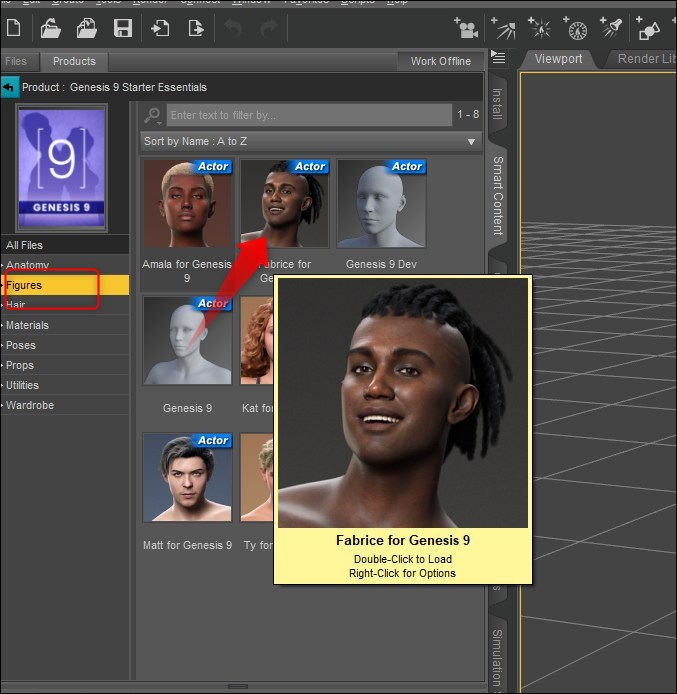The height and width of the screenshot is (694, 677).
Task: Switch to the Products tab
Action: (x=74, y=61)
